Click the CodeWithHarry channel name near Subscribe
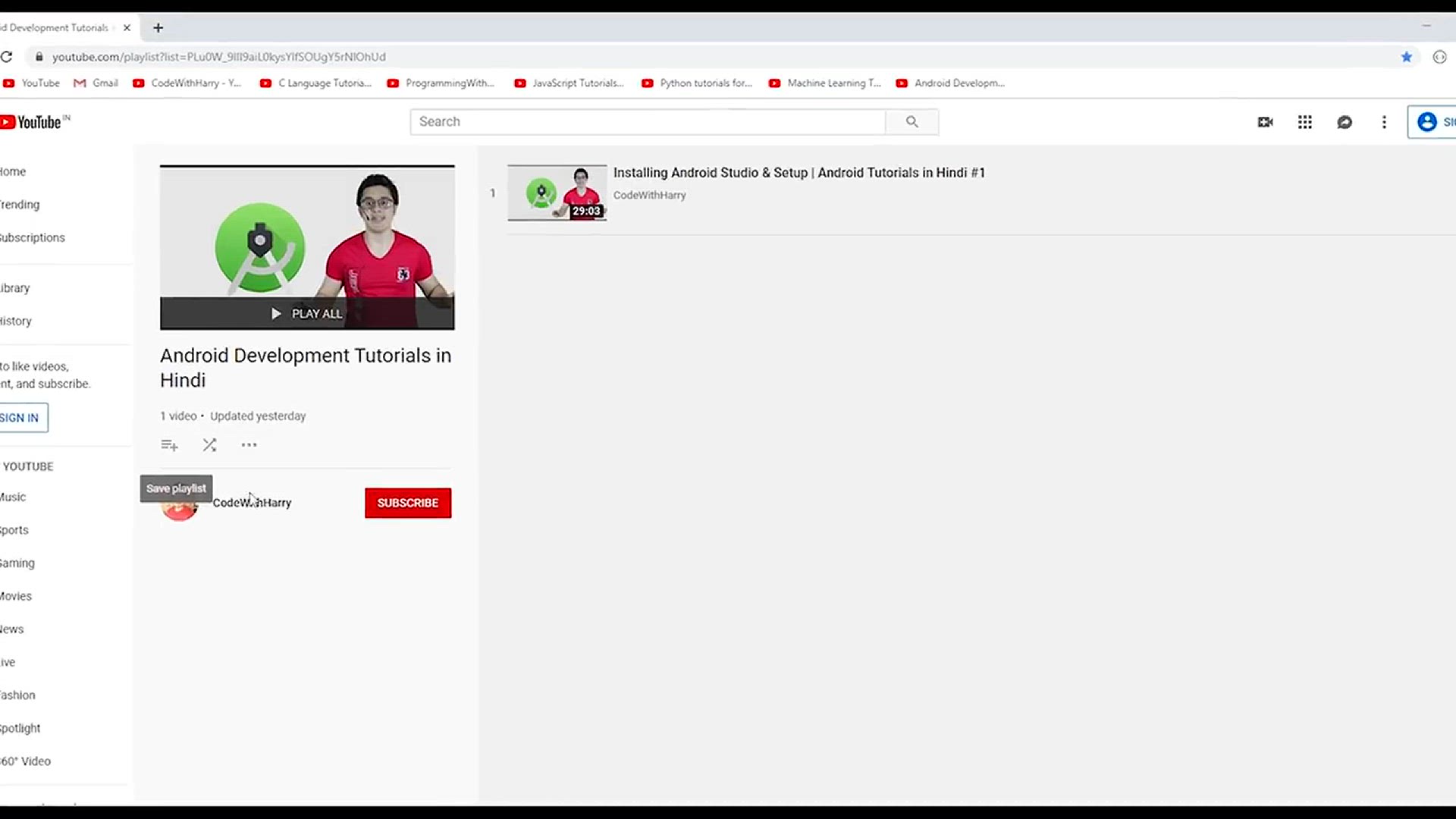1456x819 pixels. point(252,503)
